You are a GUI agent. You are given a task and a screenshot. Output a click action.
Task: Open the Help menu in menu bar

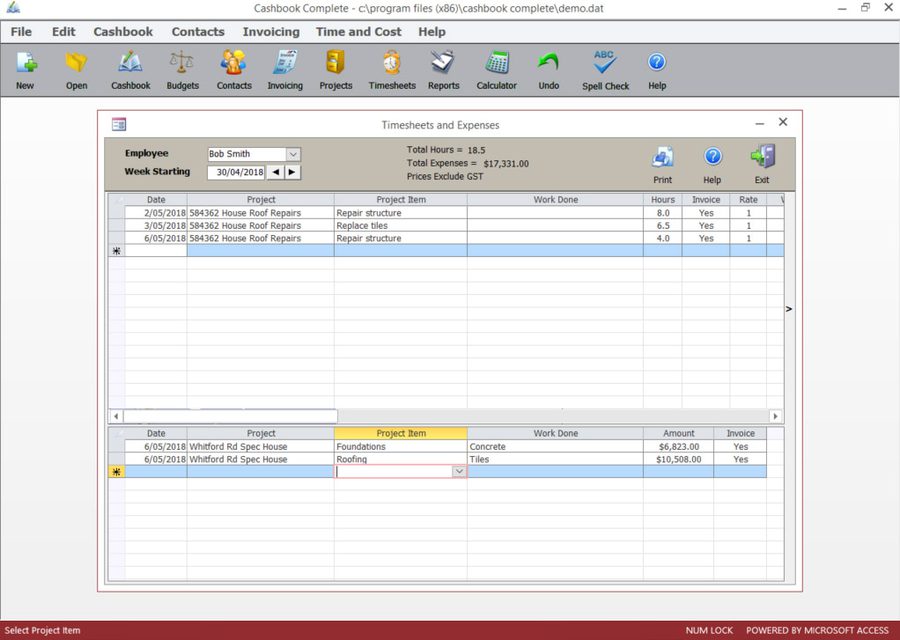click(432, 32)
